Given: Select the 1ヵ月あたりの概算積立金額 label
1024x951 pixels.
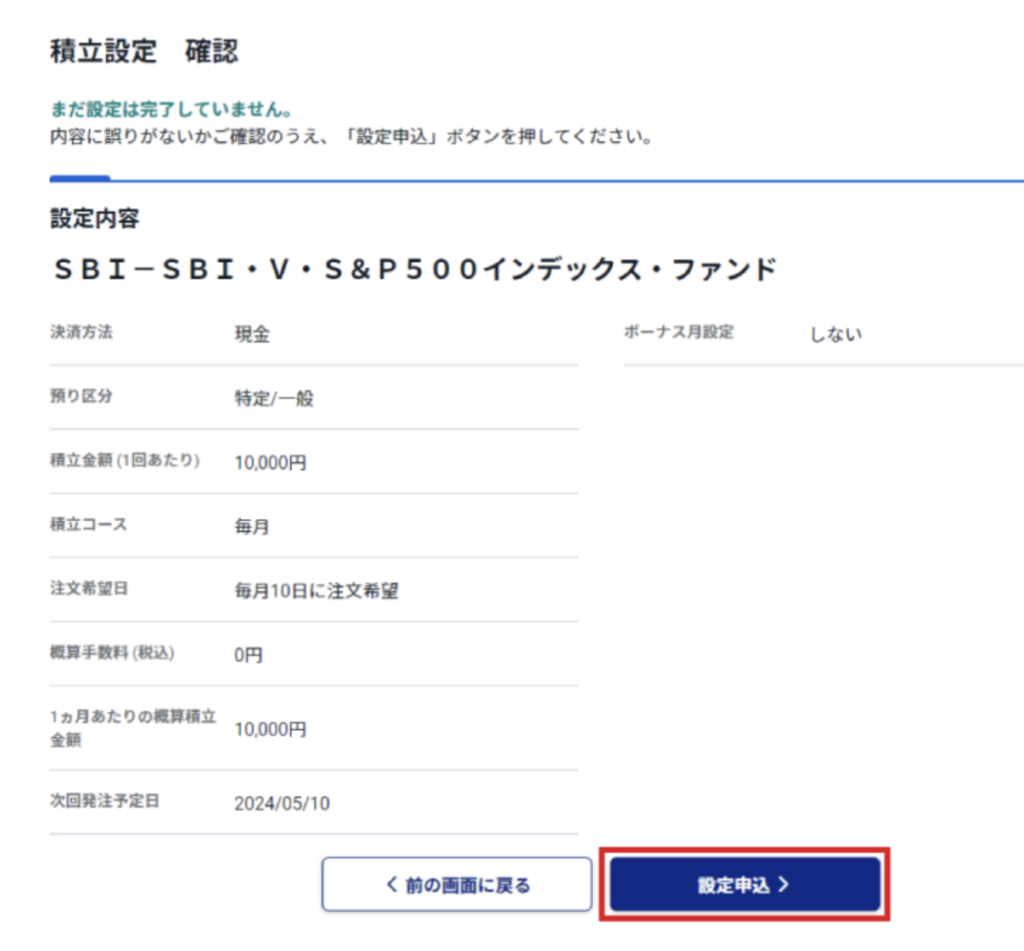Looking at the screenshot, I should (133, 728).
